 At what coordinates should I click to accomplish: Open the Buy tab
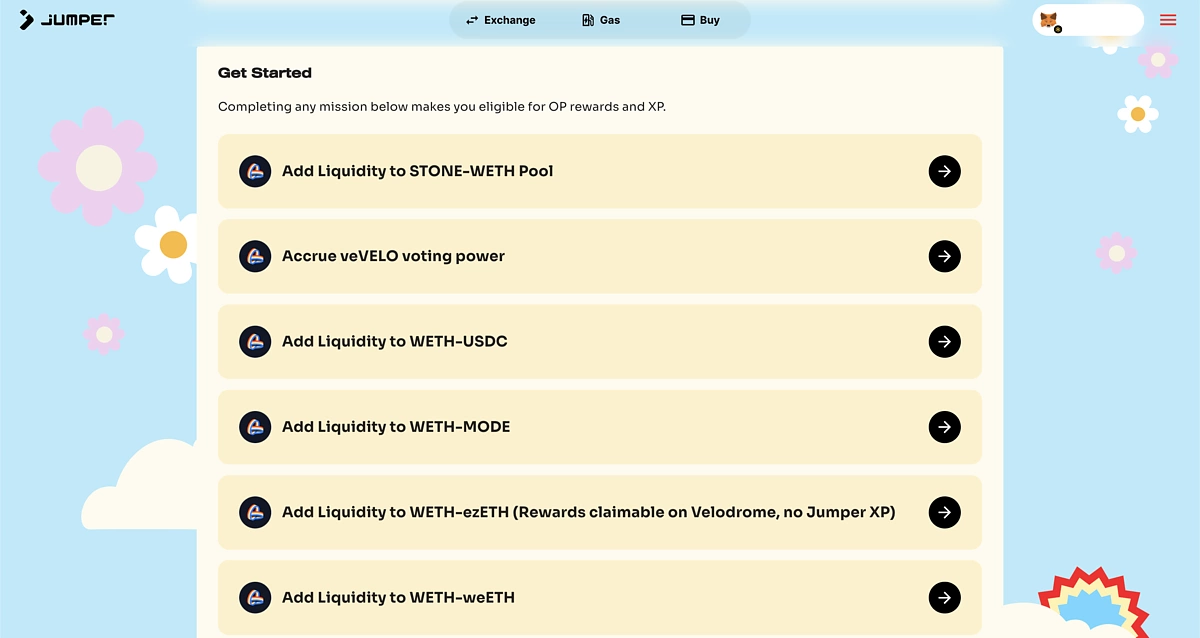click(x=700, y=20)
